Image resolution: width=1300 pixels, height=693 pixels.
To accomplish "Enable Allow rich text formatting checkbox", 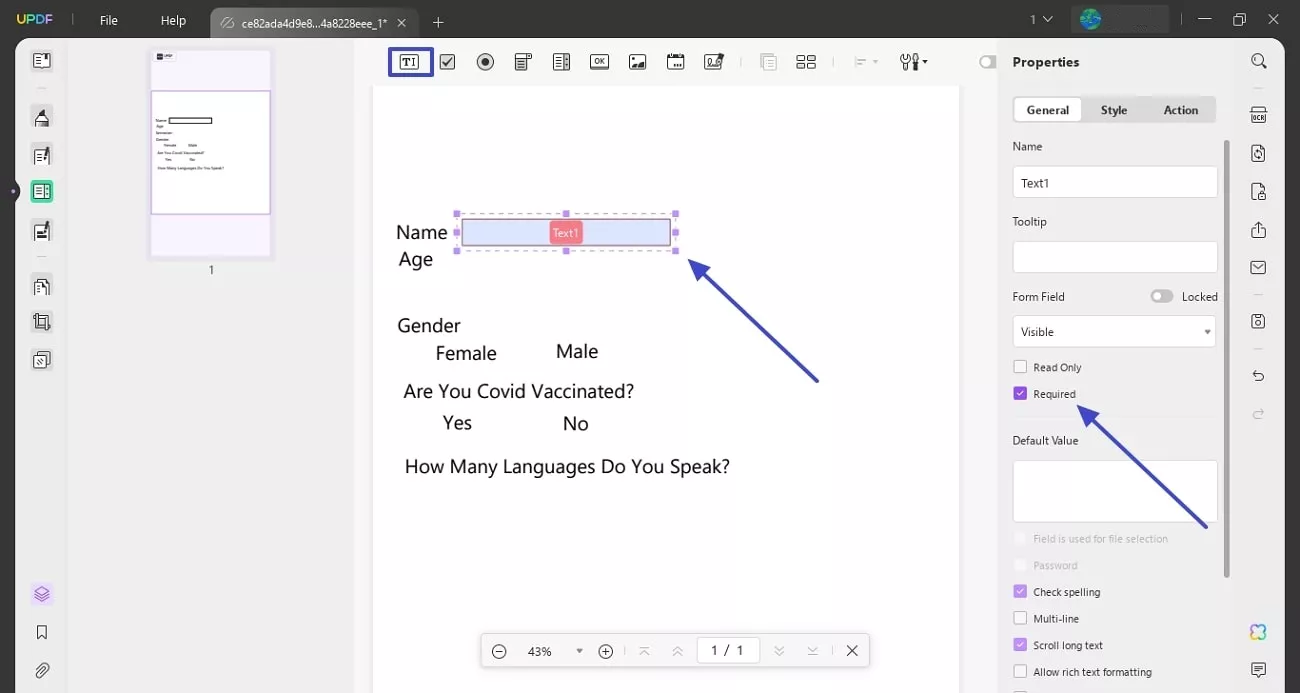I will click(x=1020, y=672).
